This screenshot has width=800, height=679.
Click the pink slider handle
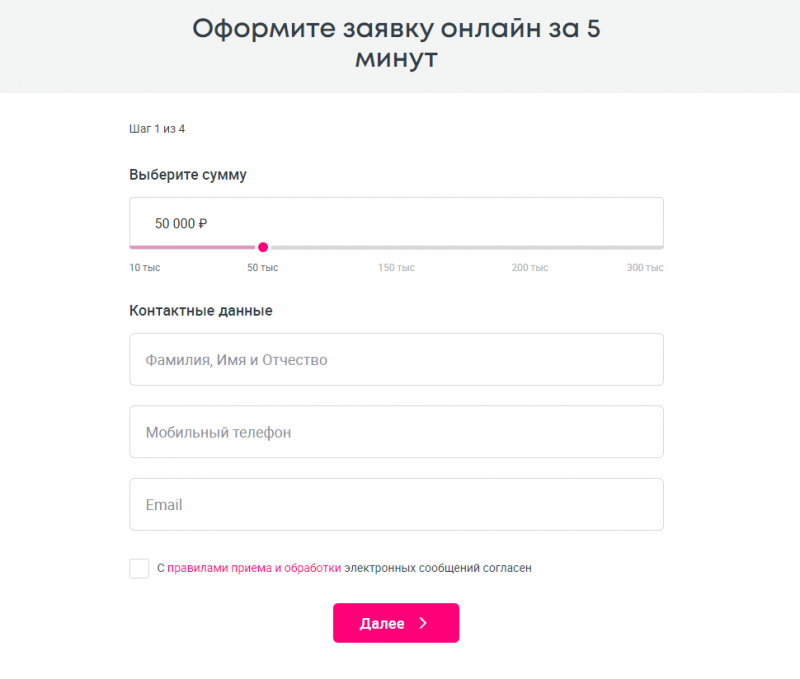263,247
